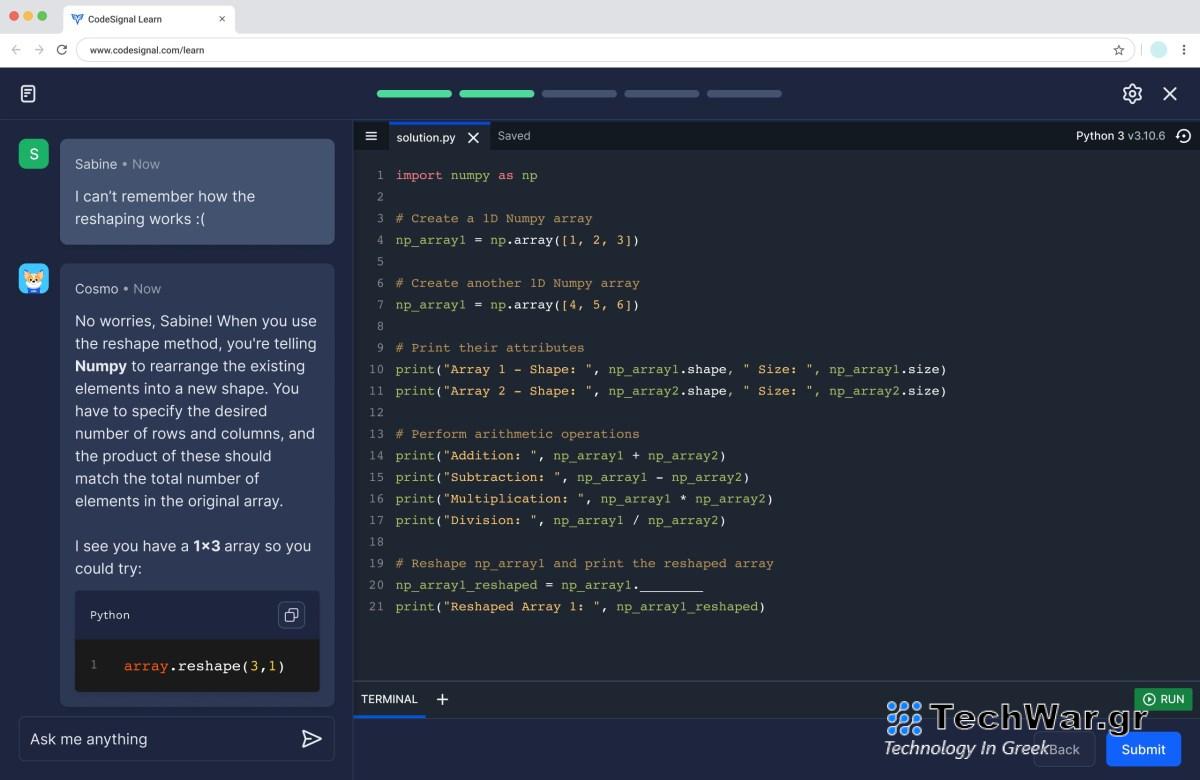
Task: Open settings via the gear icon
Action: pyautogui.click(x=1132, y=94)
